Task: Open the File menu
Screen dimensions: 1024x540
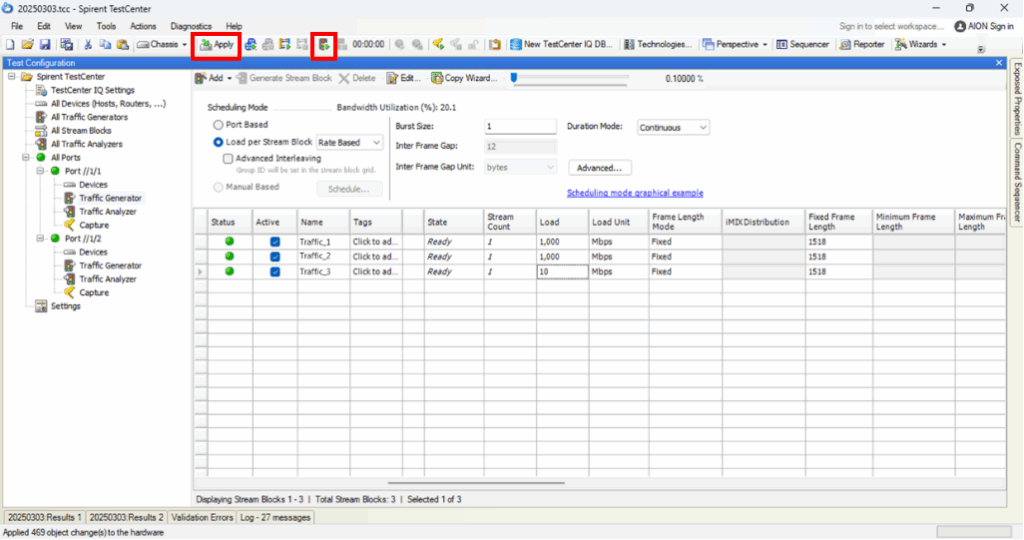Action: pyautogui.click(x=17, y=26)
